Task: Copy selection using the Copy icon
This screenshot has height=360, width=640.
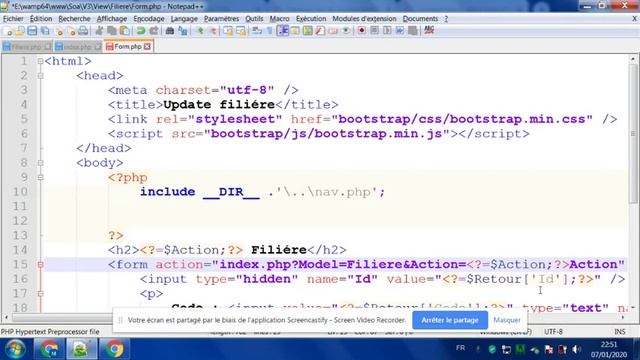Action: [x=112, y=31]
